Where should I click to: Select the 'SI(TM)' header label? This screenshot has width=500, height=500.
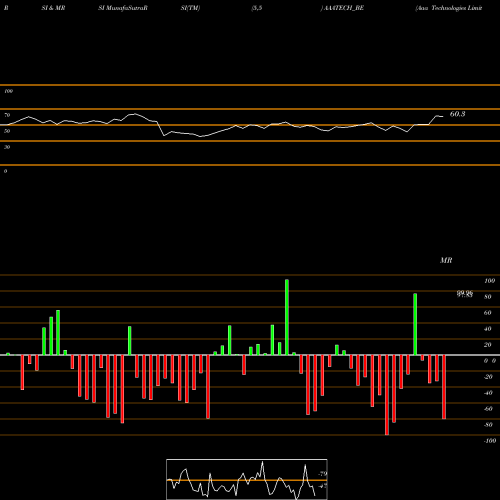click(190, 8)
